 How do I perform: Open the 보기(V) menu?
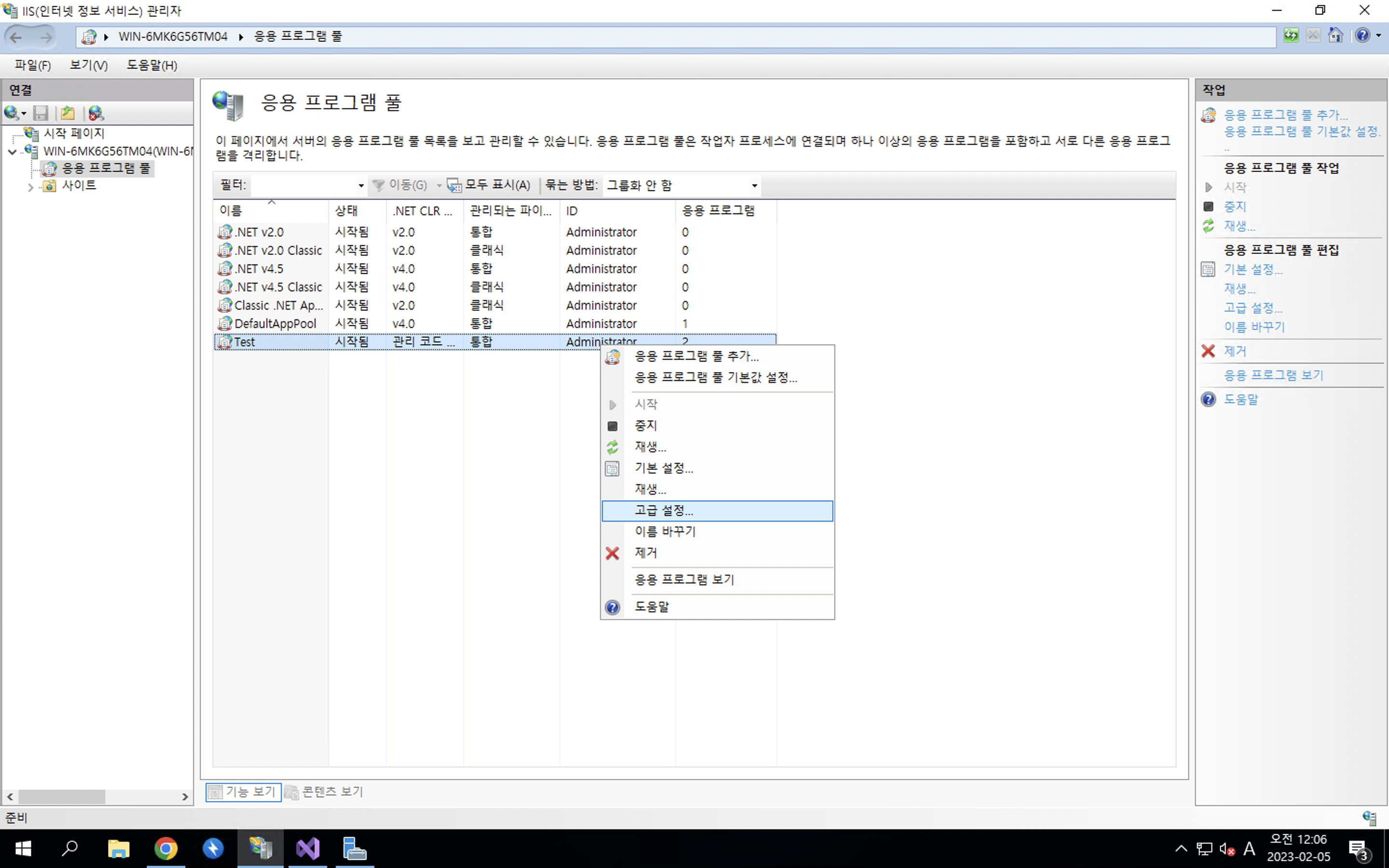tap(88, 66)
